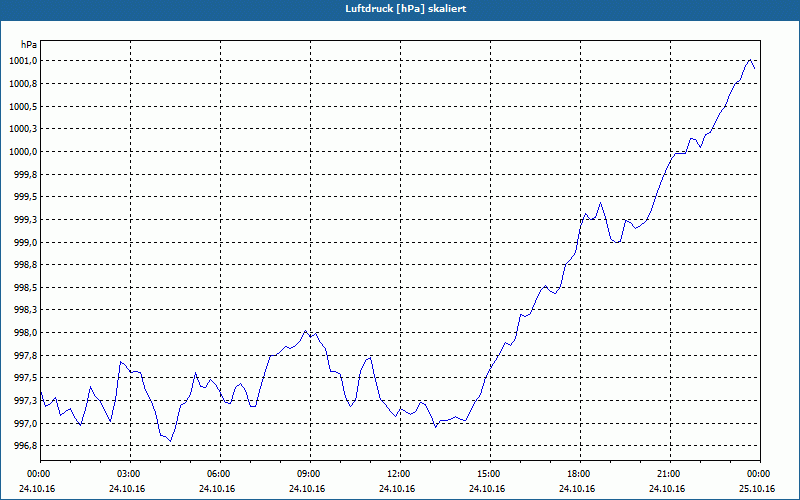Image resolution: width=800 pixels, height=500 pixels.
Task: Click the 998,3 y-axis tick value
Action: (x=26, y=310)
